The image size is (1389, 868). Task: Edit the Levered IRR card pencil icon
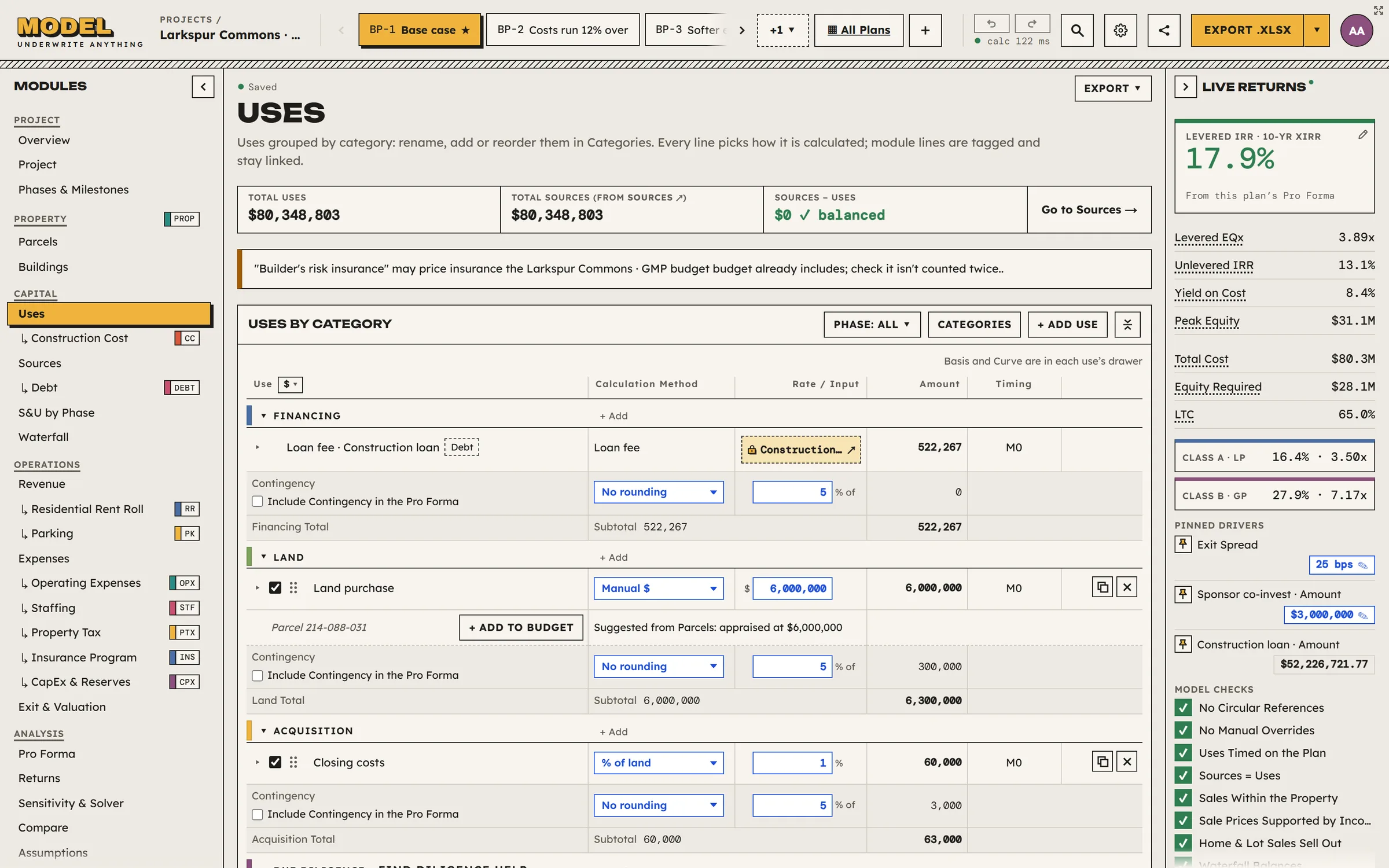click(1362, 135)
